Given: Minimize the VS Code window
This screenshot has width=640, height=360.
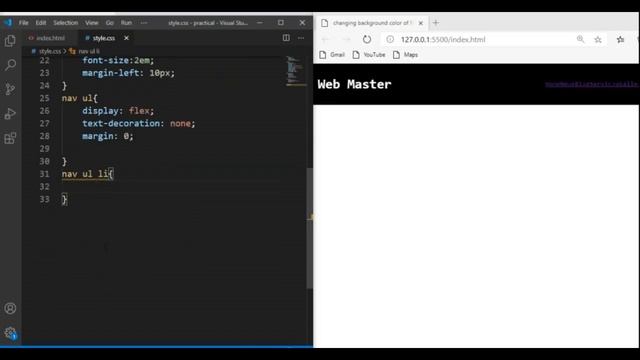Looking at the screenshot, I should pos(260,23).
